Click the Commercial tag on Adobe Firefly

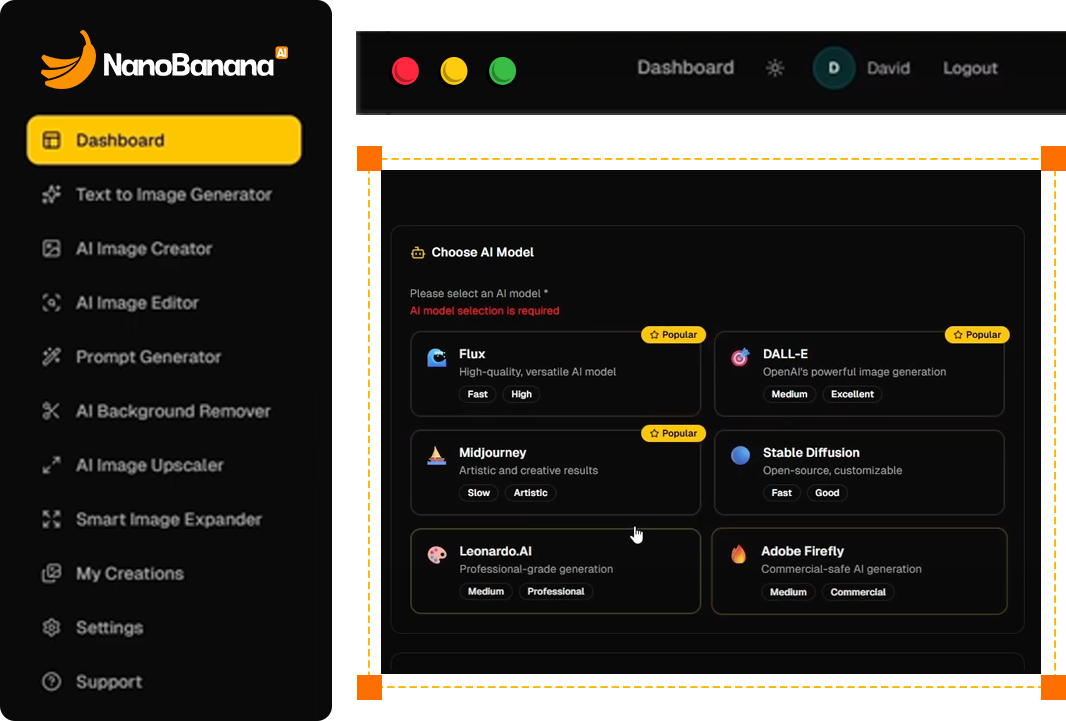point(858,592)
